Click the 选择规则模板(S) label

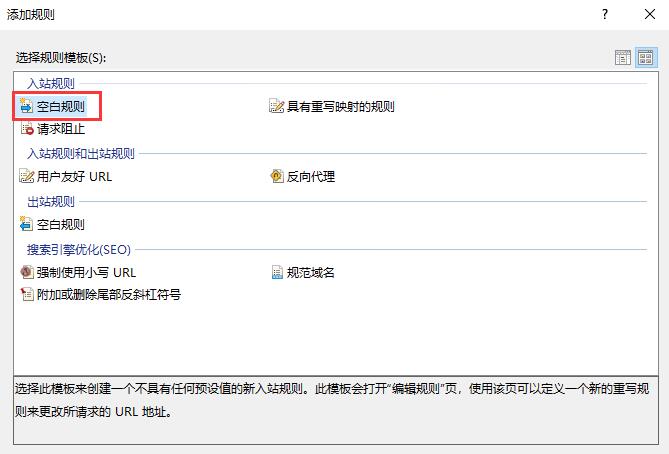point(61,57)
